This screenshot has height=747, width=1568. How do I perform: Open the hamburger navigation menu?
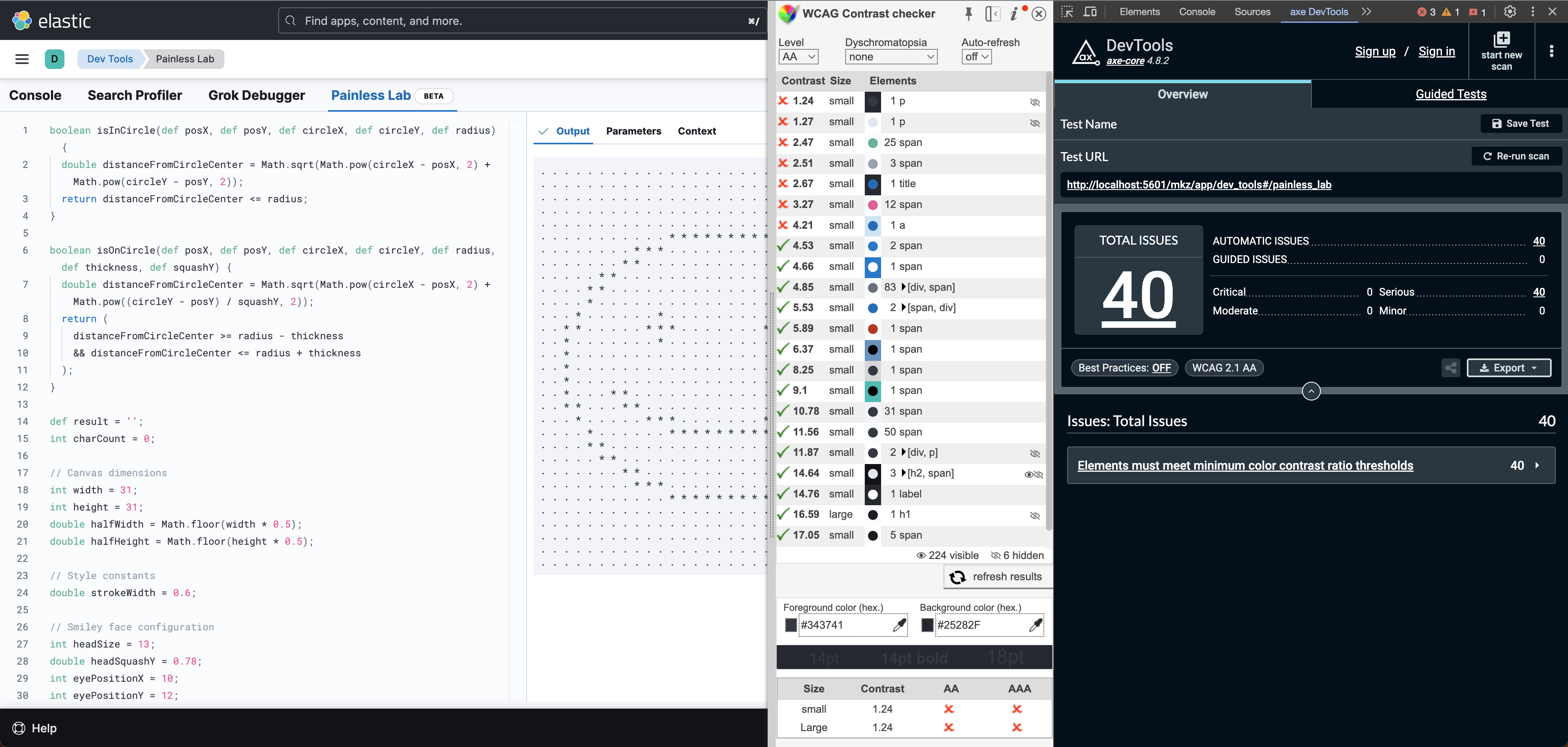coord(22,59)
